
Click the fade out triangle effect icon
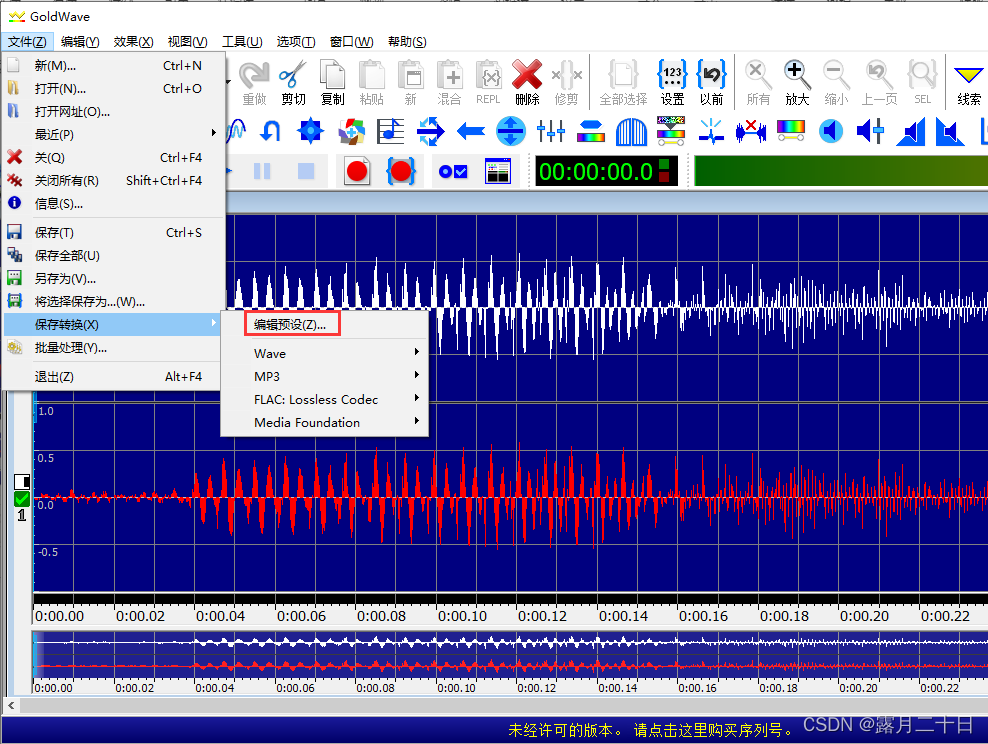pyautogui.click(x=950, y=132)
